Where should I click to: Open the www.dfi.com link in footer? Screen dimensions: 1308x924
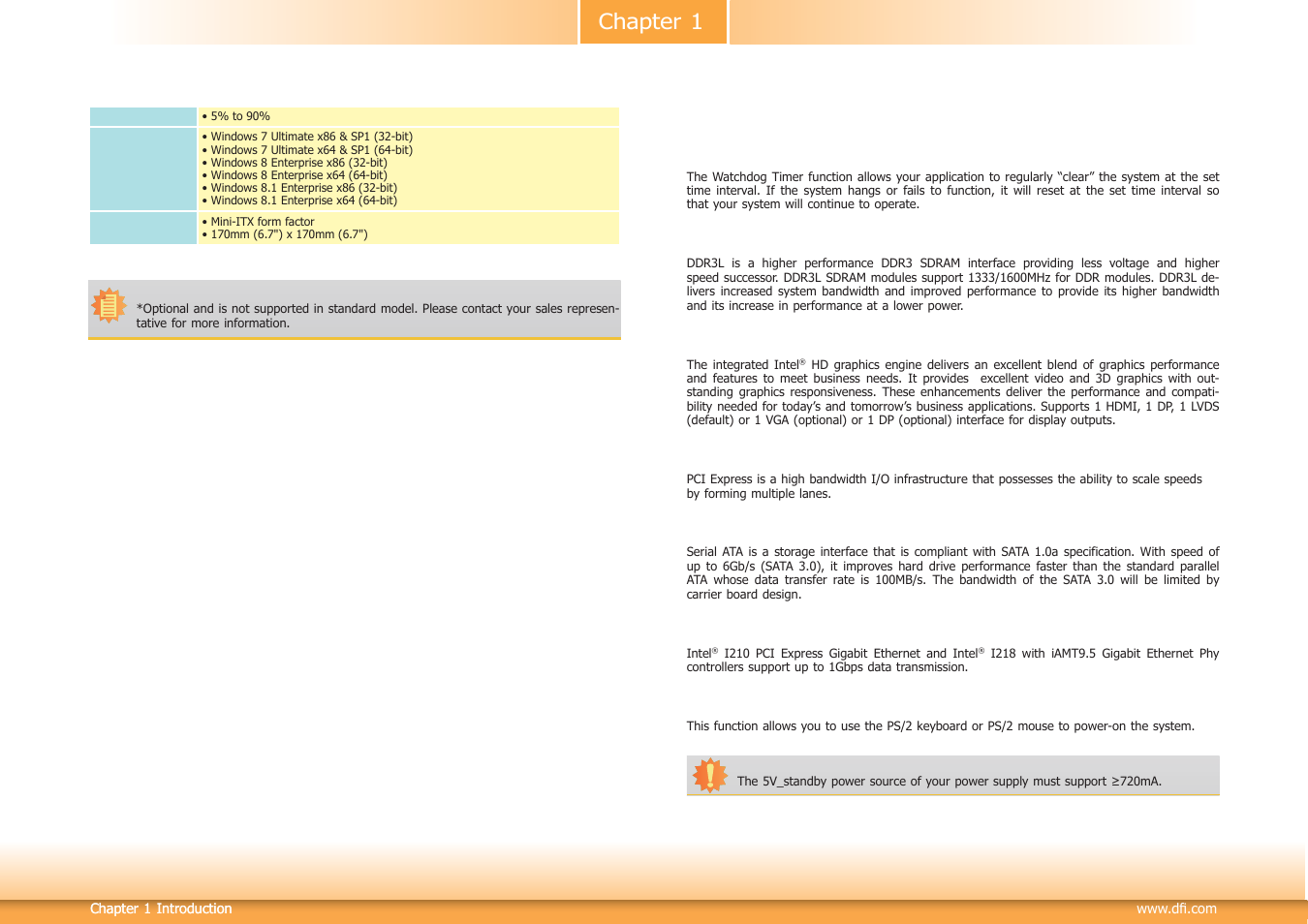pos(1175,909)
